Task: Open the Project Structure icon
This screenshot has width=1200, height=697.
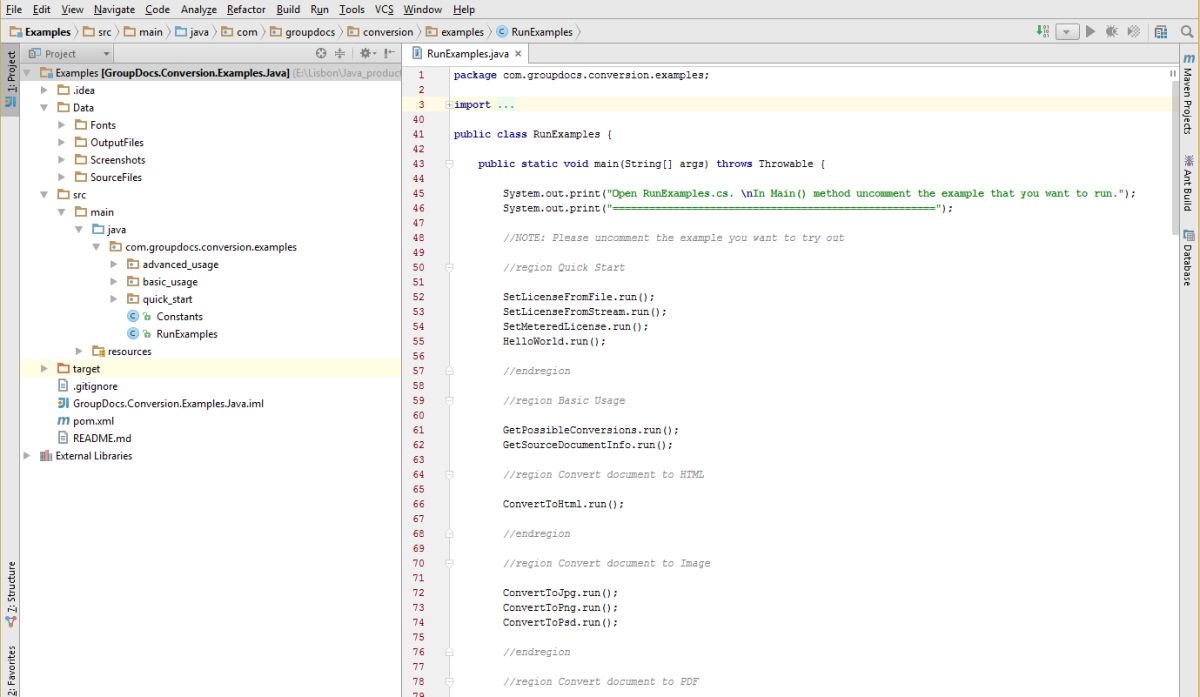Action: [x=1161, y=32]
